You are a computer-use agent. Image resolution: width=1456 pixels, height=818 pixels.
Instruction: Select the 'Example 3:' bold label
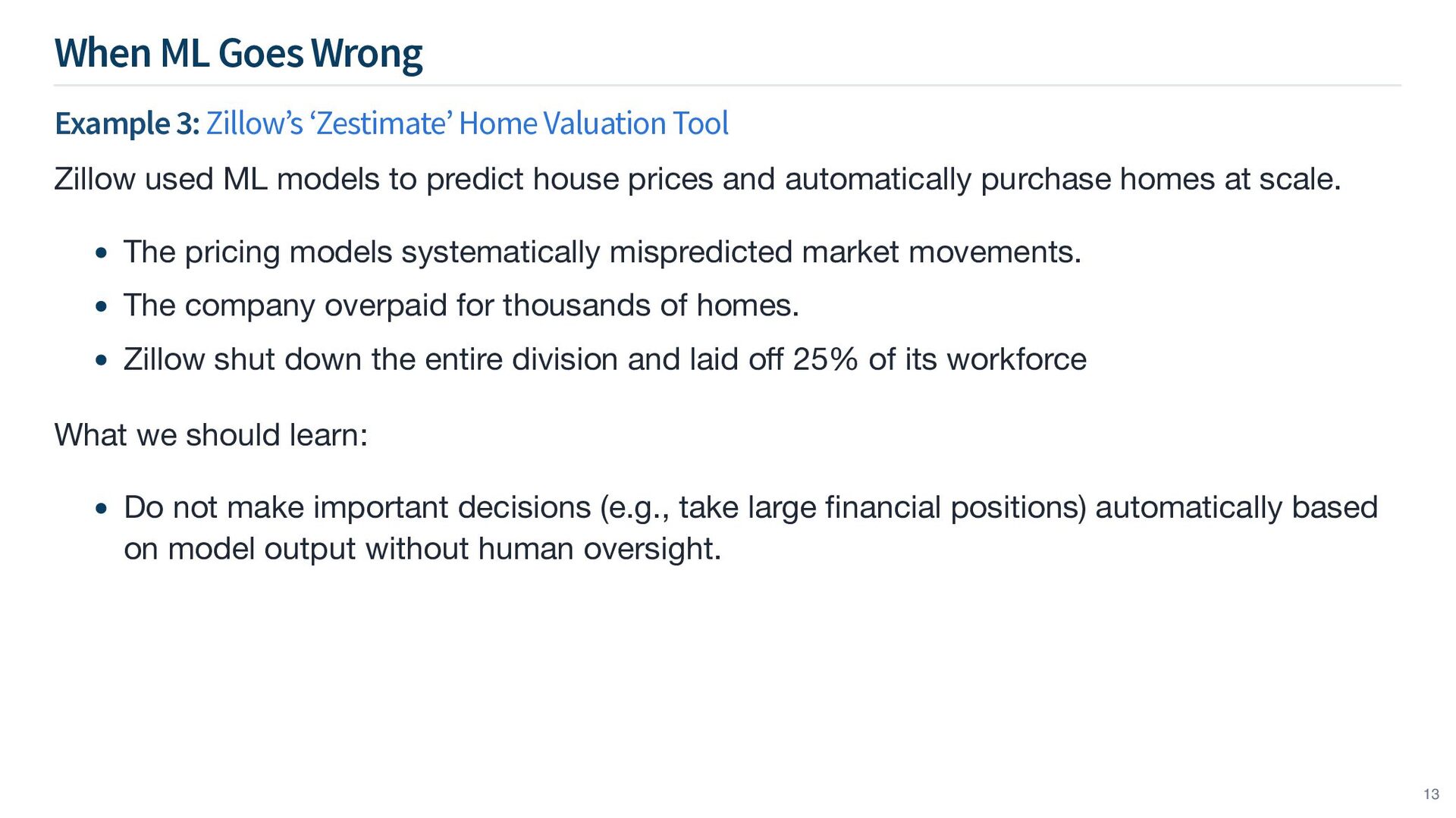click(x=127, y=124)
